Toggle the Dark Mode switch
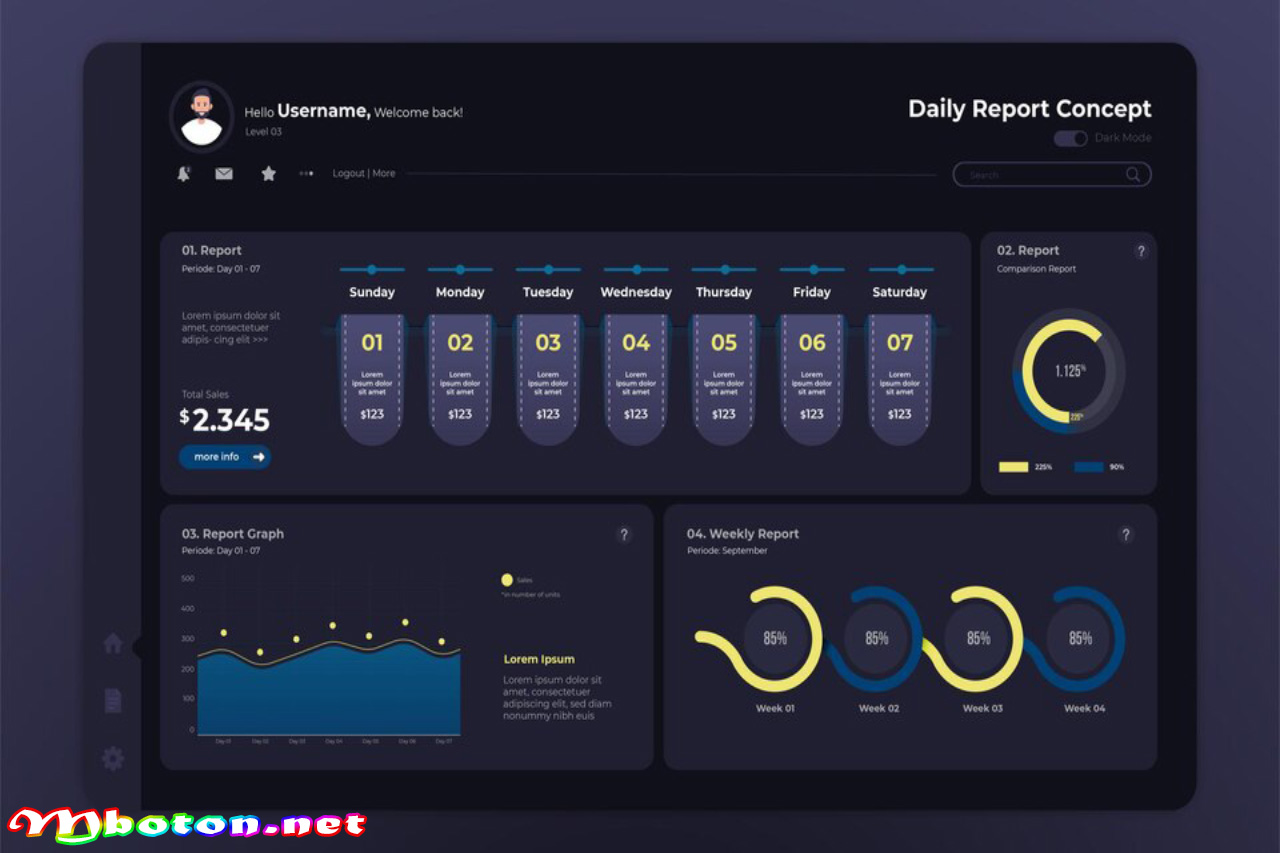 1070,138
